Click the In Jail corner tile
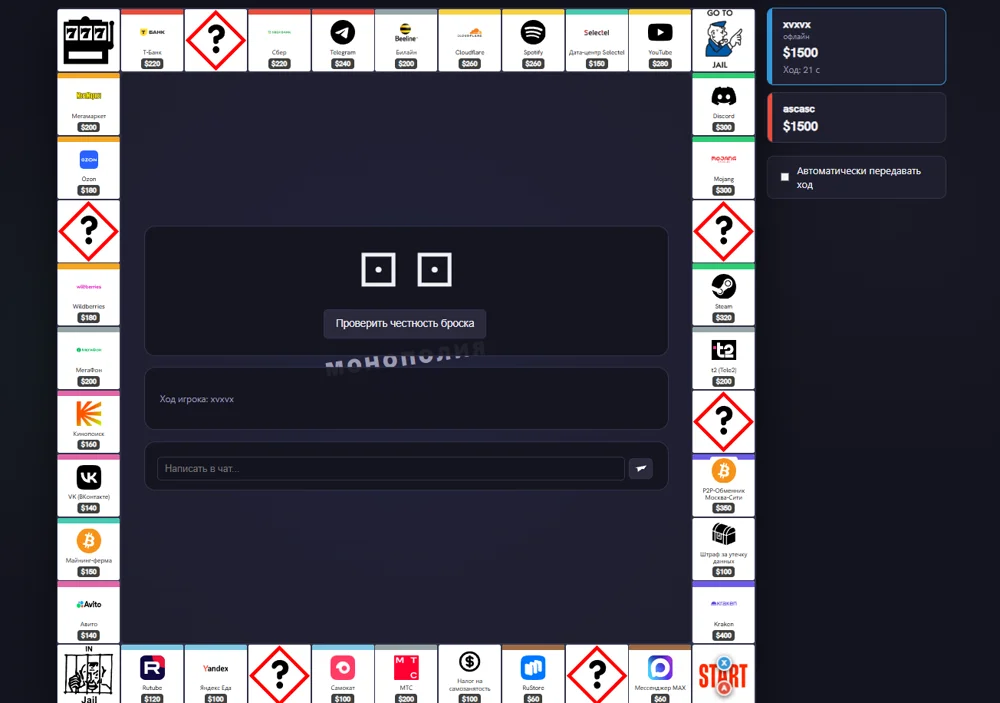 (x=89, y=674)
